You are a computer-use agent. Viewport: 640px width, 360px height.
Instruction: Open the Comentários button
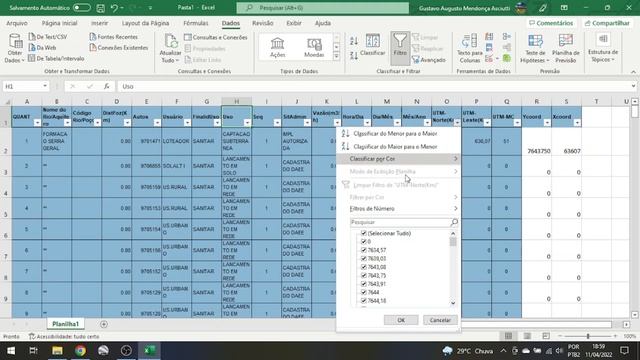point(551,23)
